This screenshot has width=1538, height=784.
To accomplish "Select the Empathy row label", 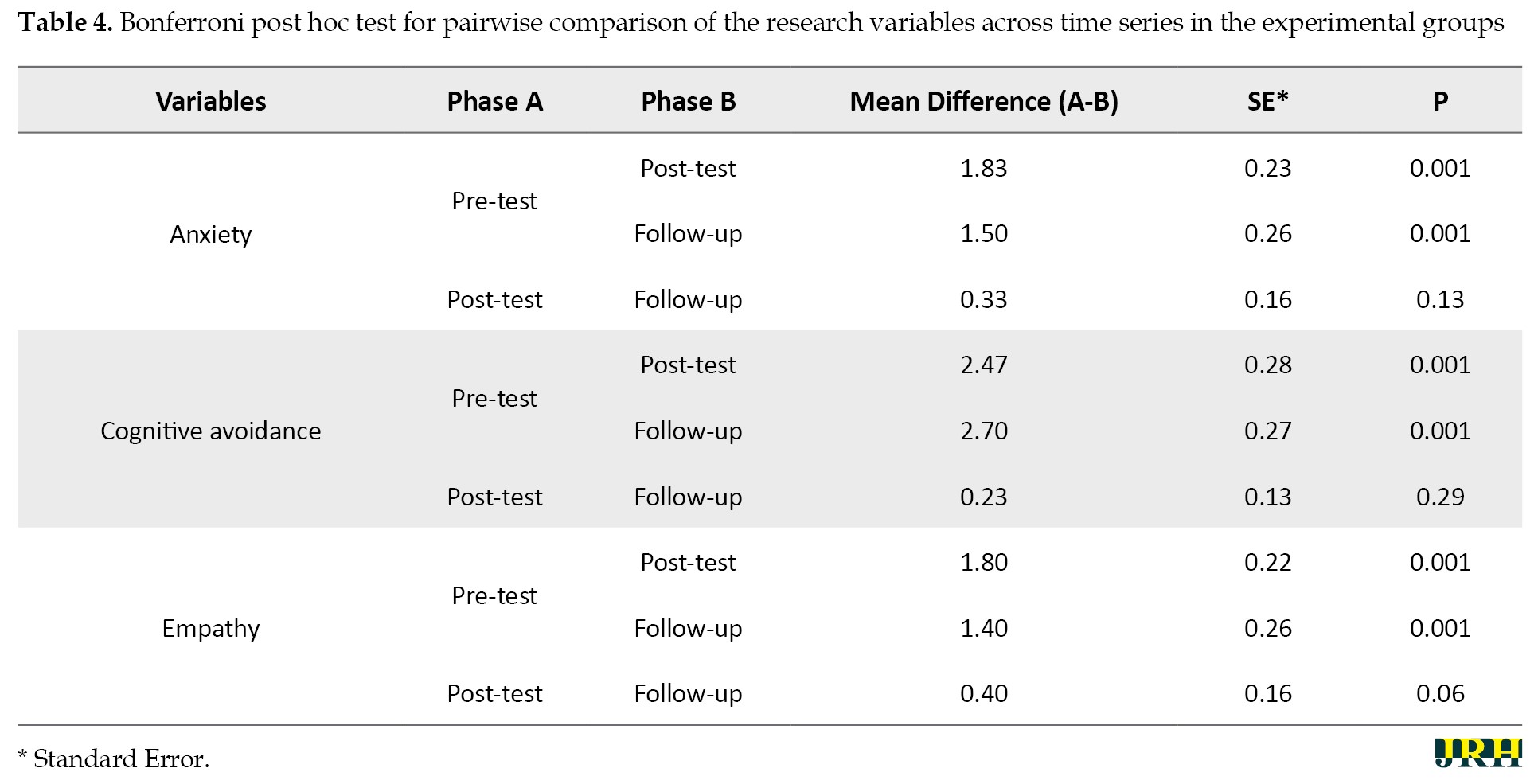I will (x=211, y=628).
